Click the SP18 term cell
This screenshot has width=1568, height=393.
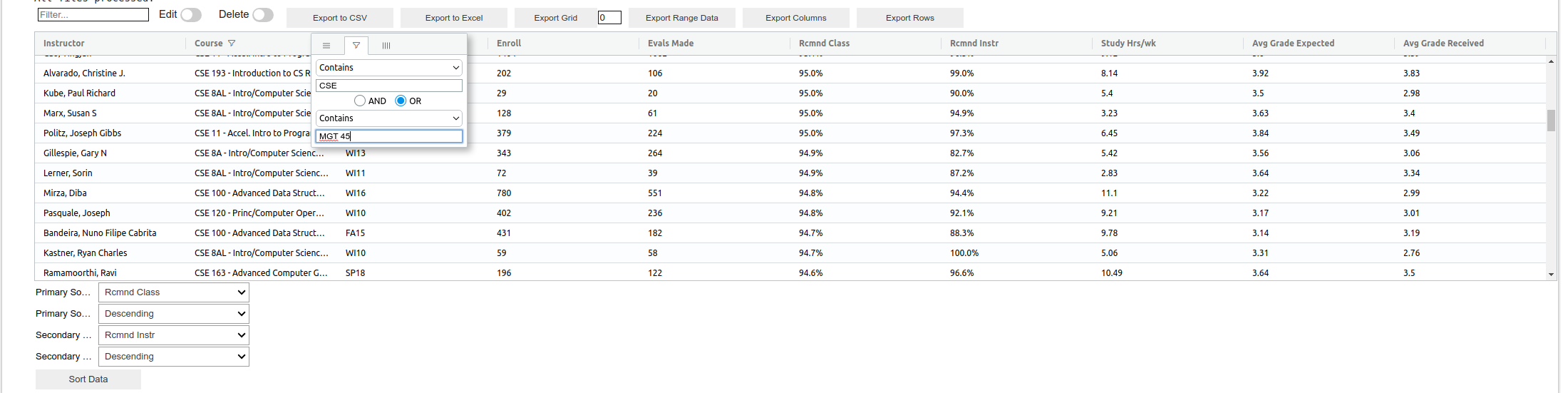[356, 273]
